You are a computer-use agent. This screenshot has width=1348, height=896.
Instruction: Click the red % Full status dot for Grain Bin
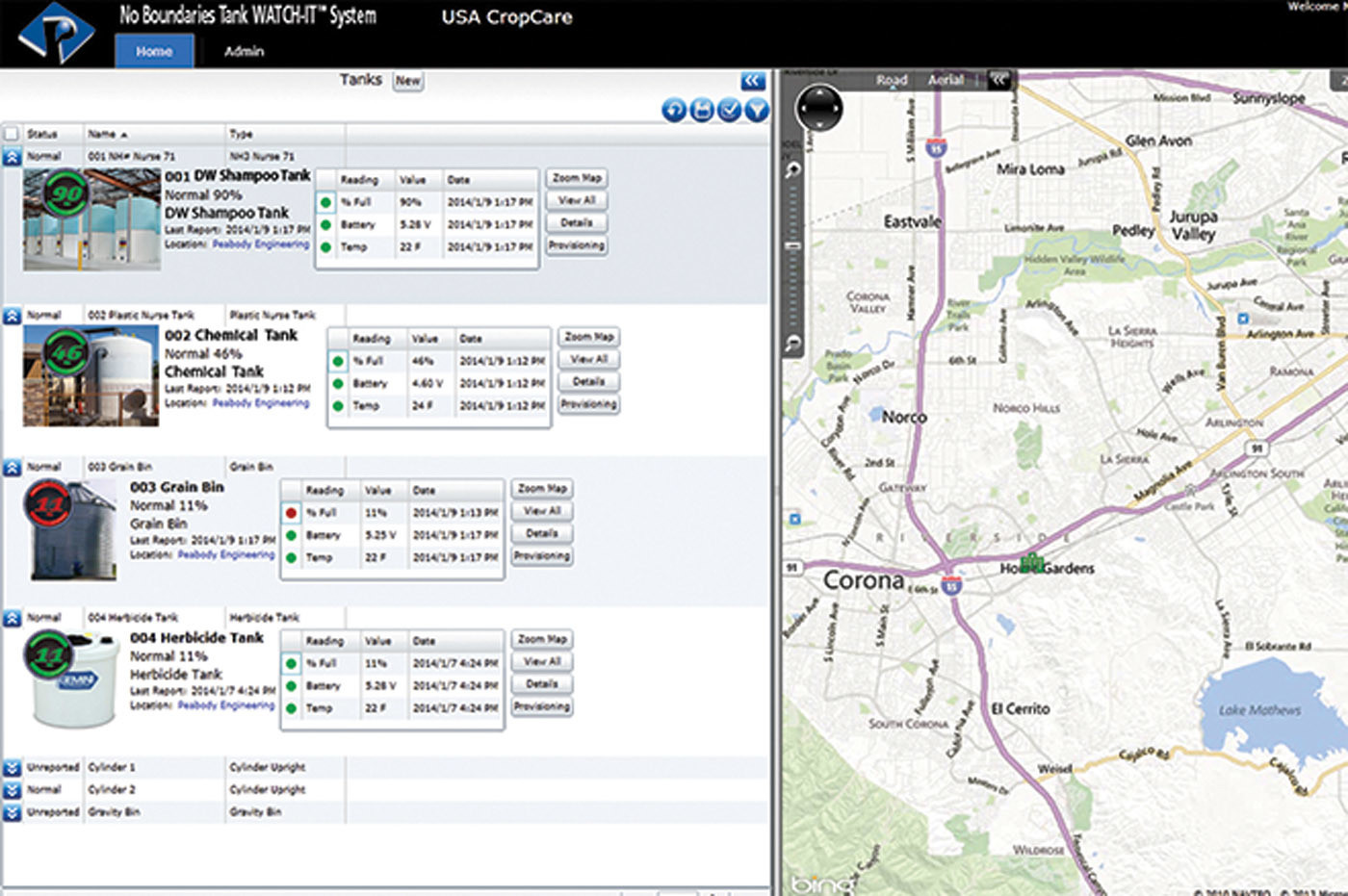click(x=291, y=513)
